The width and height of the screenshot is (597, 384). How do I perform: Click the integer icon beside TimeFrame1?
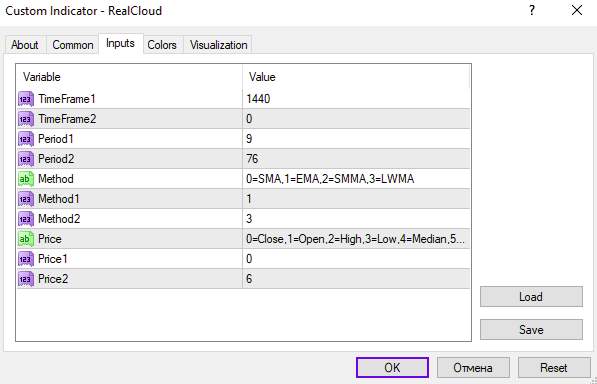[x=26, y=99]
